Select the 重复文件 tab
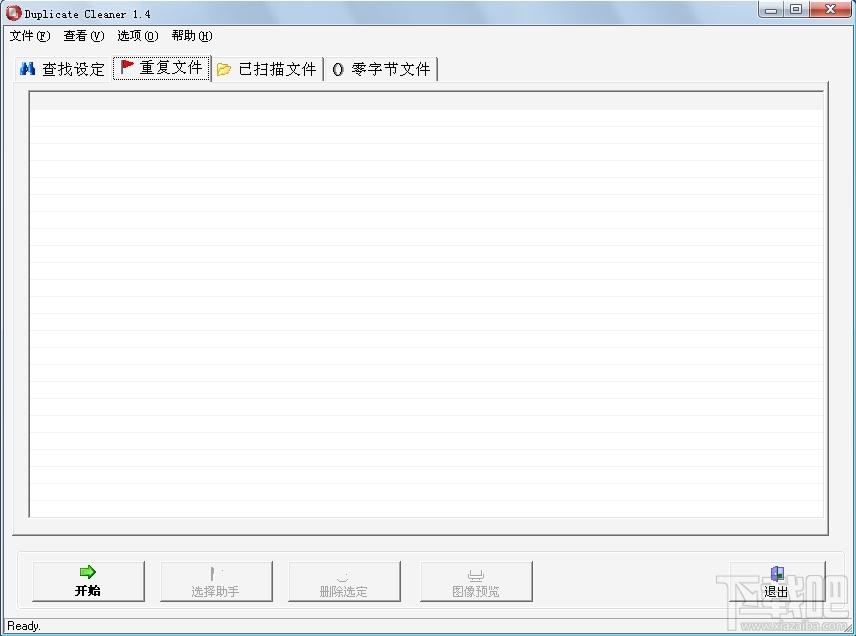Image resolution: width=856 pixels, height=636 pixels. coord(162,68)
